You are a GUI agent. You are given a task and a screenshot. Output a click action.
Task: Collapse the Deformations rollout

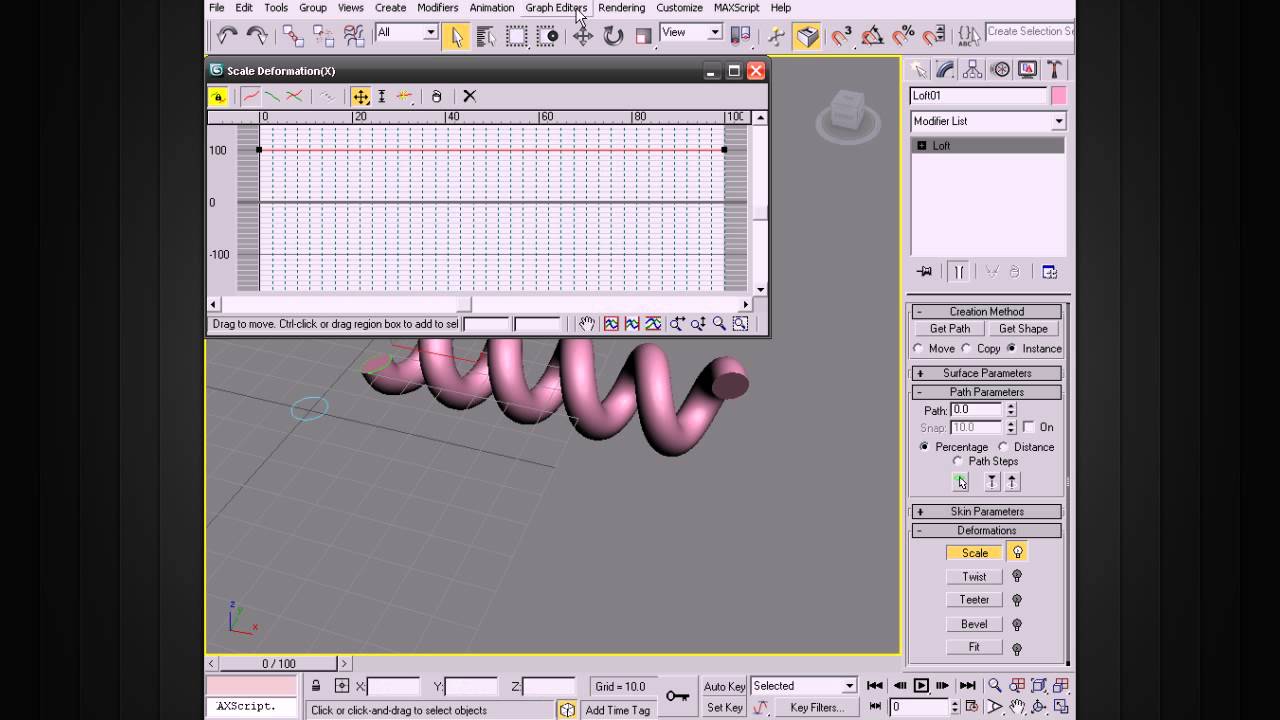[986, 530]
